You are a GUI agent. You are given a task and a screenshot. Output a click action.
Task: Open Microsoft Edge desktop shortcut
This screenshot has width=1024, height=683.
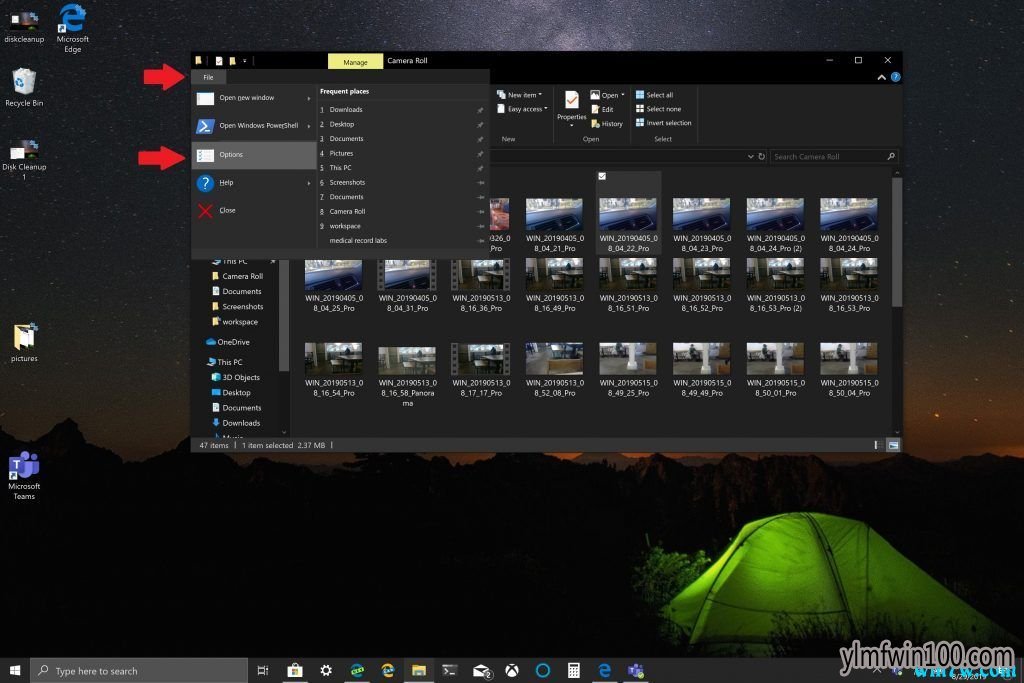click(72, 28)
